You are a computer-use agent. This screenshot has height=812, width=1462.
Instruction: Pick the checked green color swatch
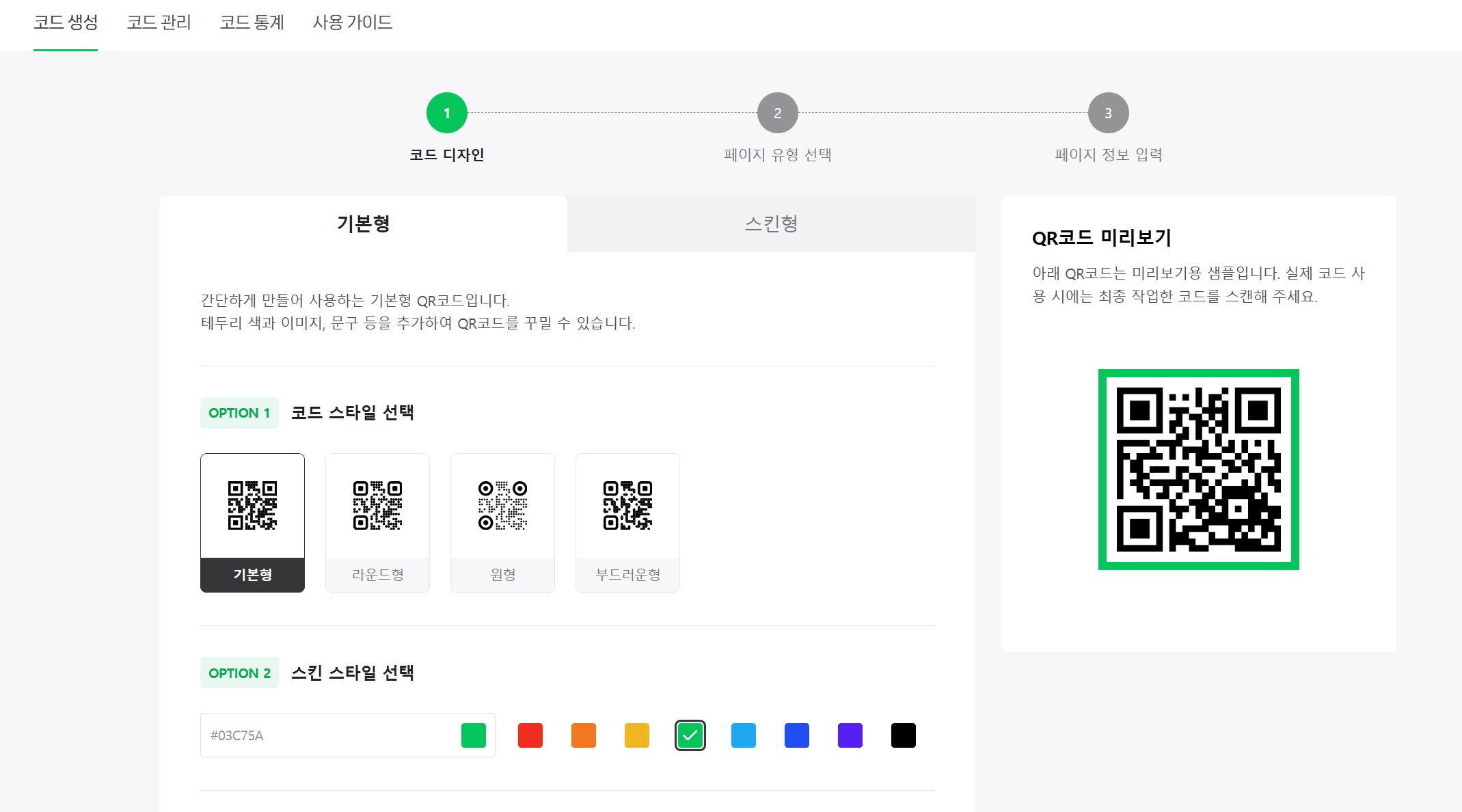[x=690, y=735]
